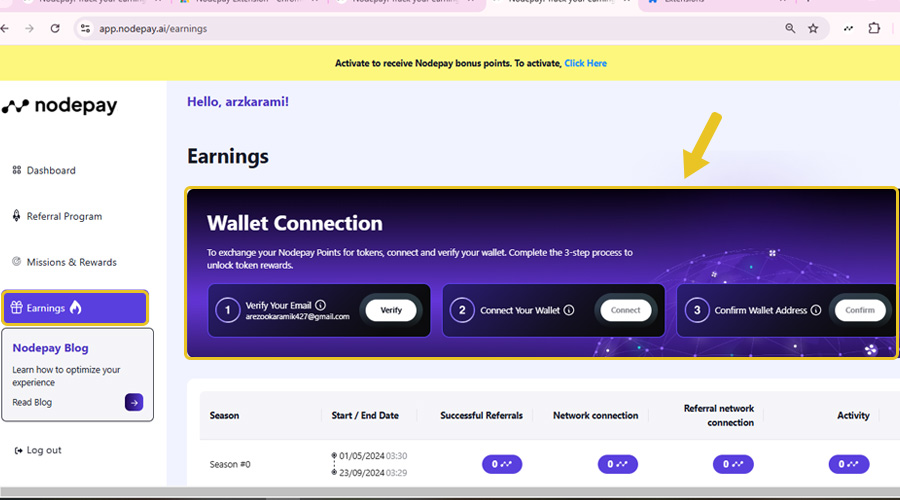
Task: Click step 2 circle in Wallet Connection
Action: click(x=462, y=311)
